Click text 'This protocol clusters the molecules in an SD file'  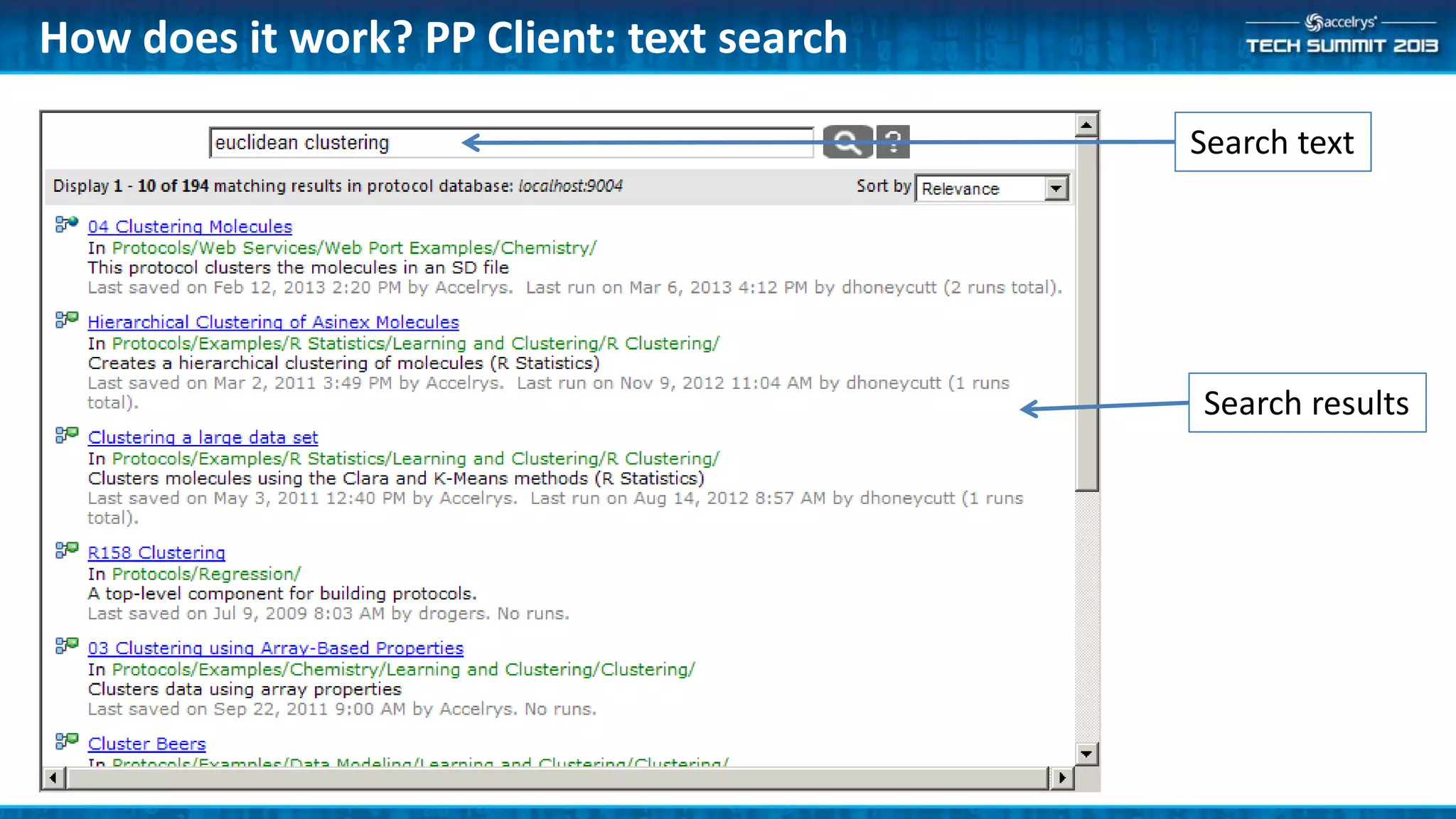pyautogui.click(x=299, y=268)
